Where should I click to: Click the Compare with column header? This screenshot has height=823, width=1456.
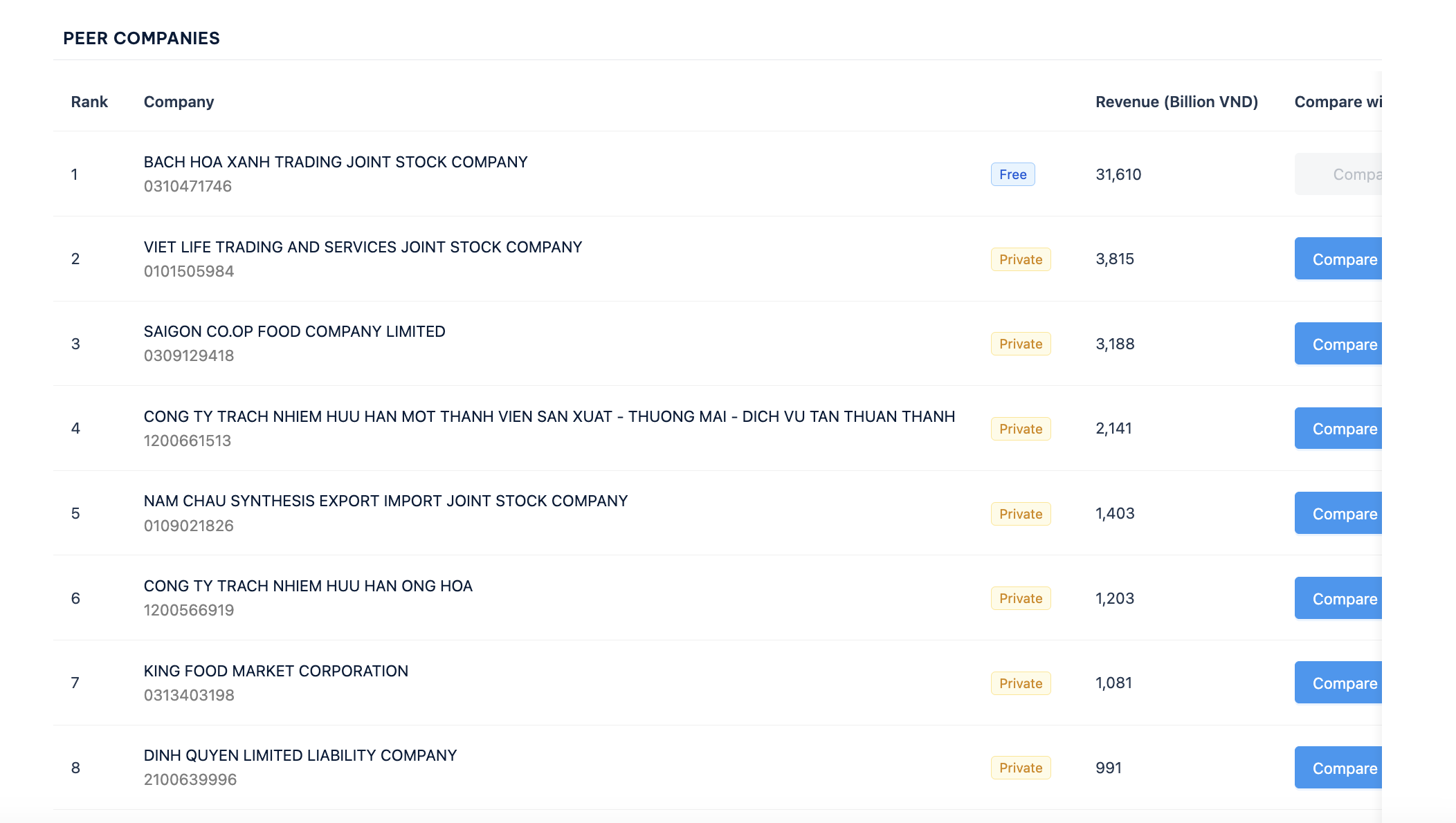(1338, 102)
